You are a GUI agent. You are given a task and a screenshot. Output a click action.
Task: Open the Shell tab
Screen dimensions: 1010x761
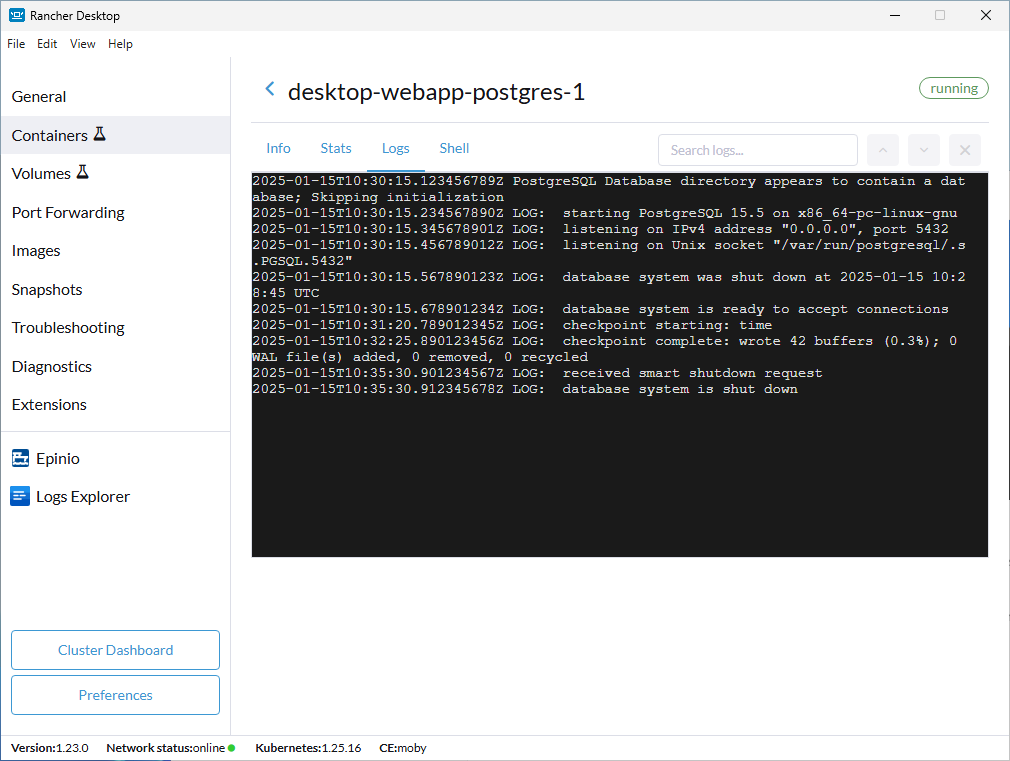(454, 148)
